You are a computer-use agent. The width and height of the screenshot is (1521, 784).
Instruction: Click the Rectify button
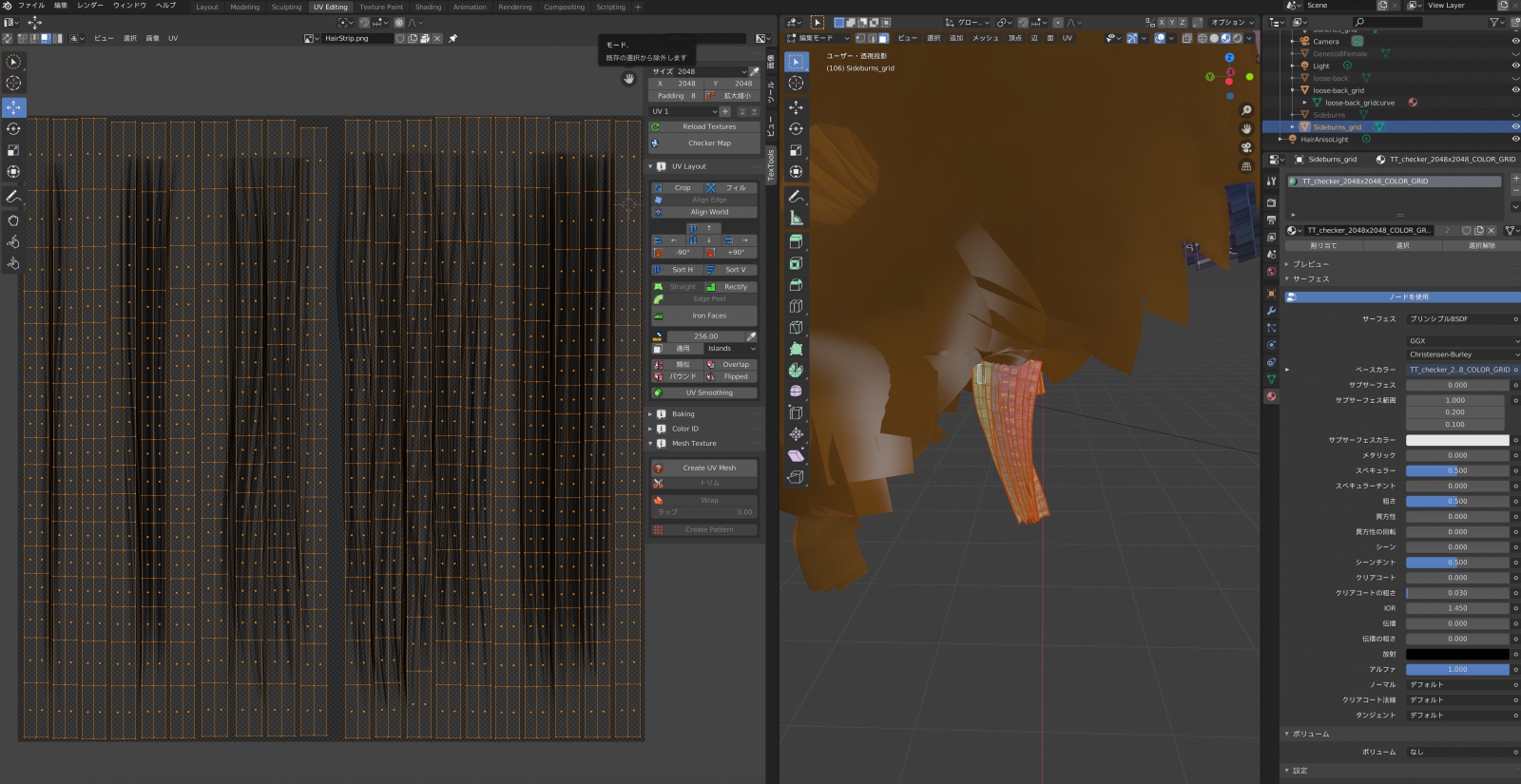[x=731, y=287]
